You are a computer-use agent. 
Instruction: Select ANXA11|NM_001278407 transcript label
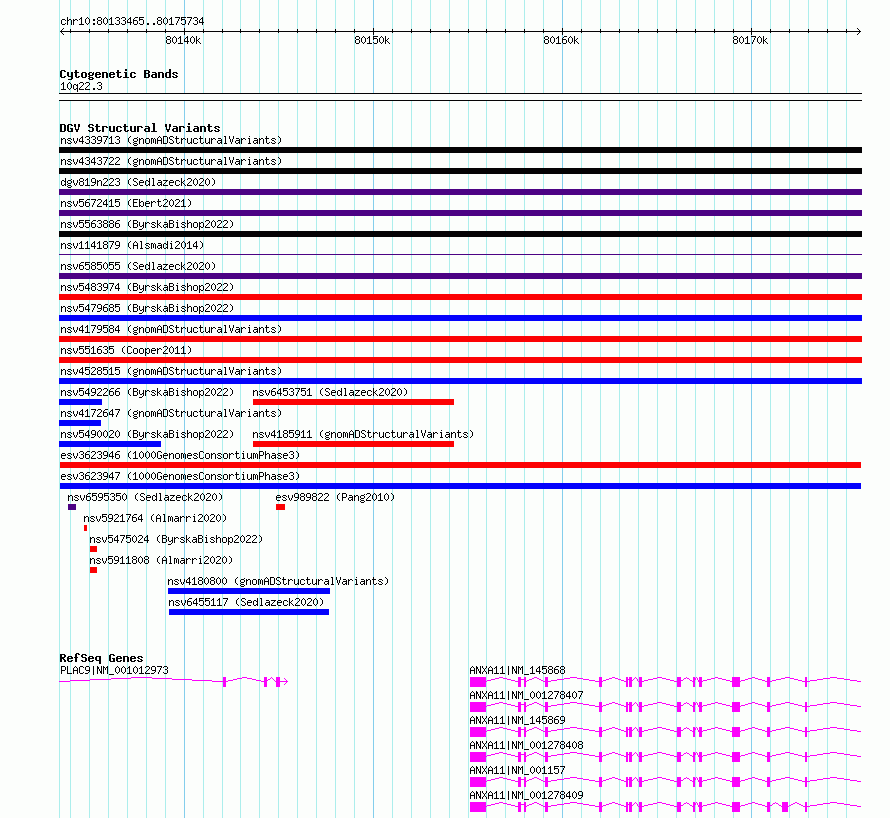point(526,695)
